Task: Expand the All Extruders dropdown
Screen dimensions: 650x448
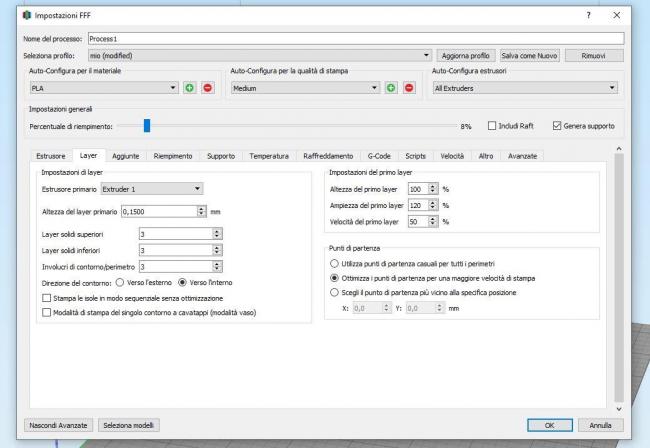Action: tap(525, 88)
